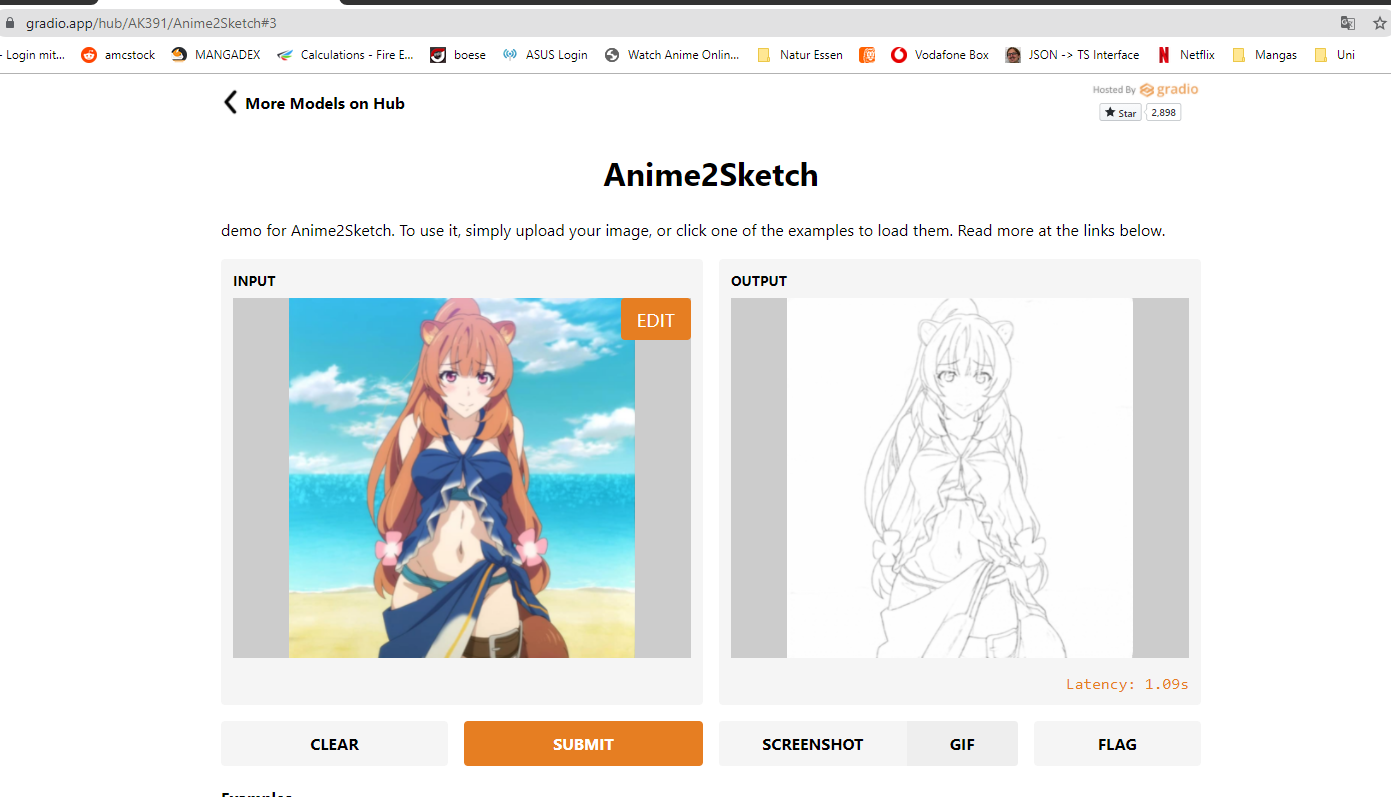
Task: Click the EDIT button on input image
Action: tap(656, 320)
